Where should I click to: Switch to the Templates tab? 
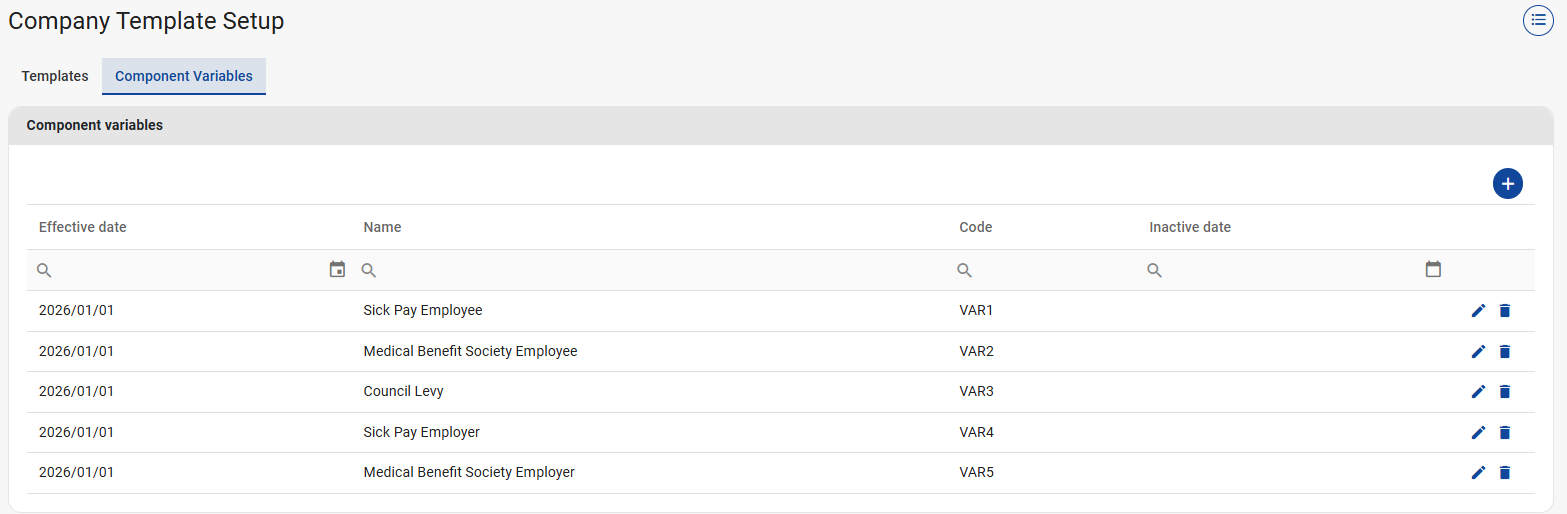(x=55, y=76)
